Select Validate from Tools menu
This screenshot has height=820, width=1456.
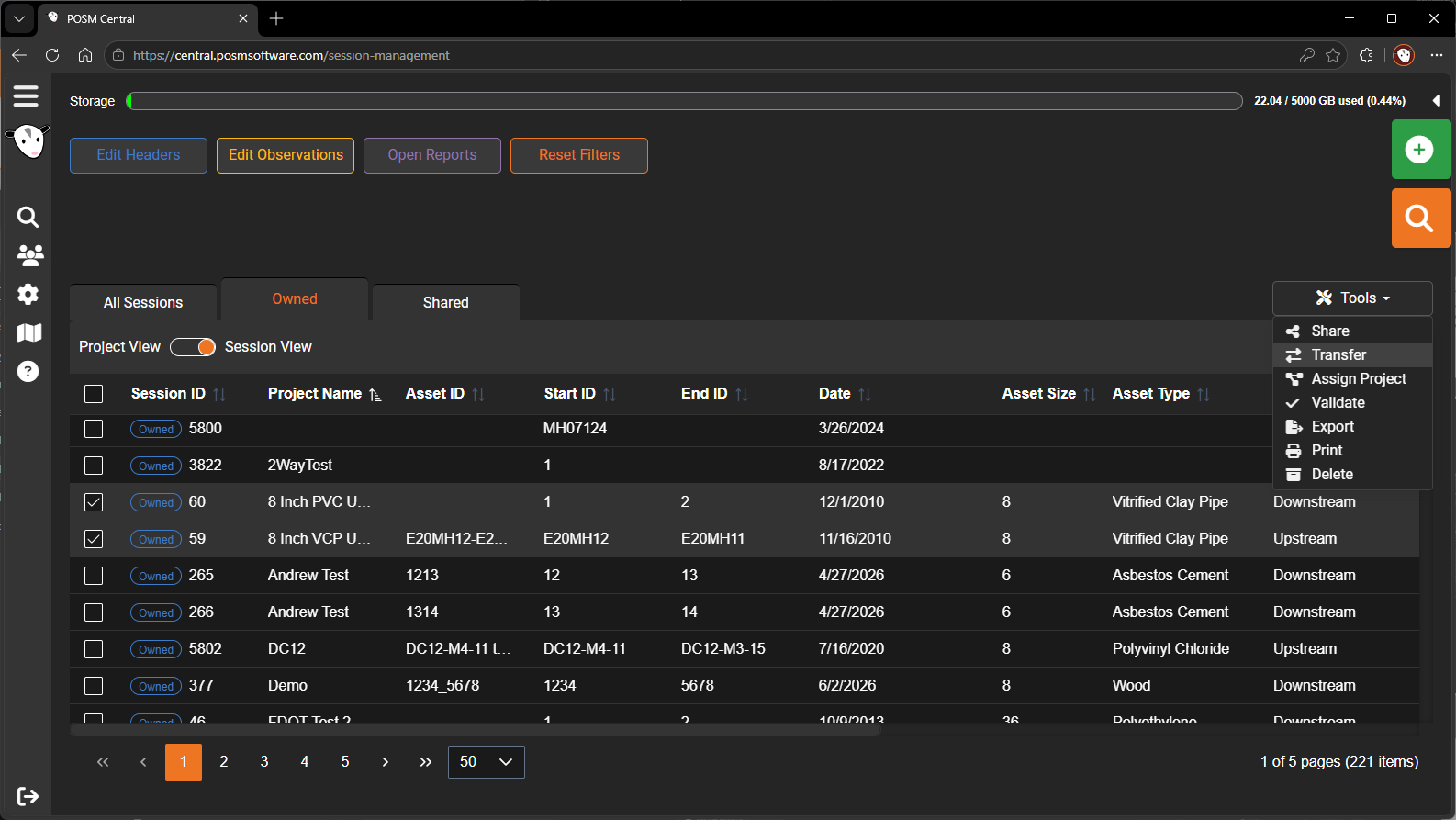pyautogui.click(x=1352, y=402)
